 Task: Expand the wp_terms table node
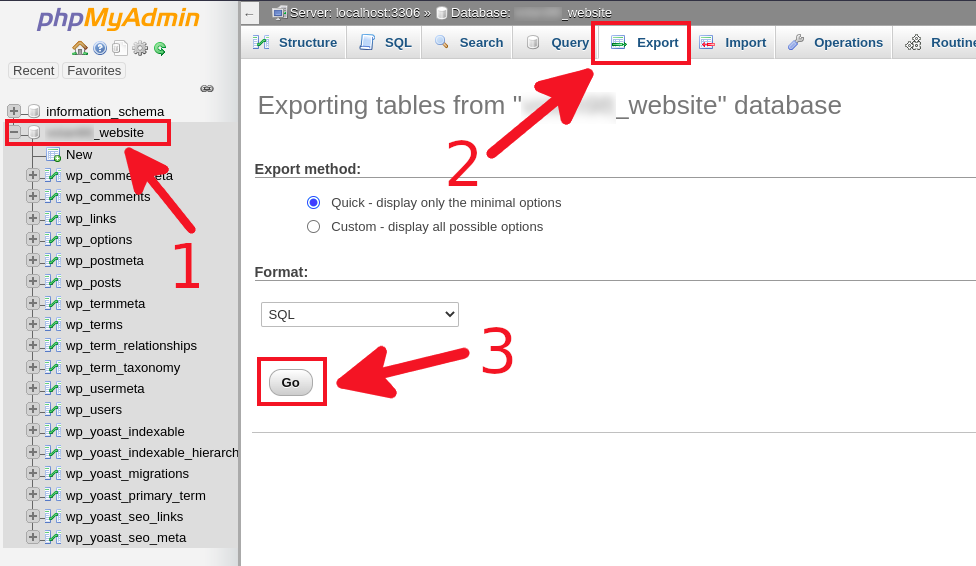[33, 324]
